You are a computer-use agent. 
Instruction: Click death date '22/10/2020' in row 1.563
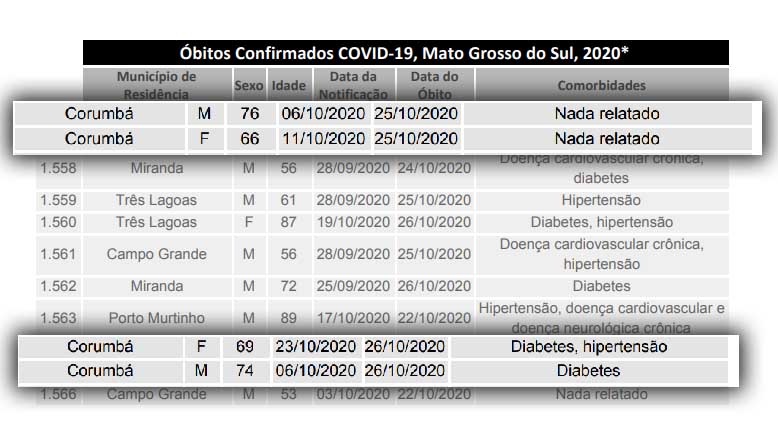[x=434, y=318]
